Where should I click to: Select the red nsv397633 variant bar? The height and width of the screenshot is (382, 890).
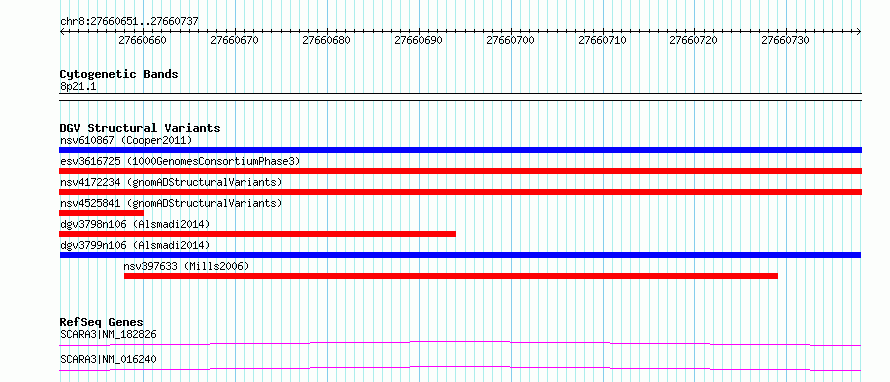click(451, 276)
